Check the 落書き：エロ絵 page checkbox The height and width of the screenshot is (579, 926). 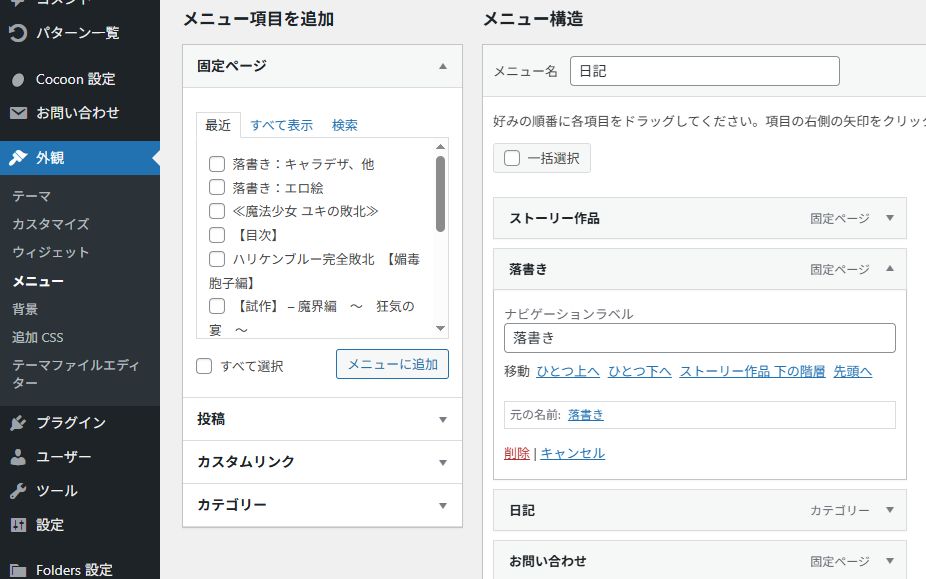pyautogui.click(x=216, y=187)
